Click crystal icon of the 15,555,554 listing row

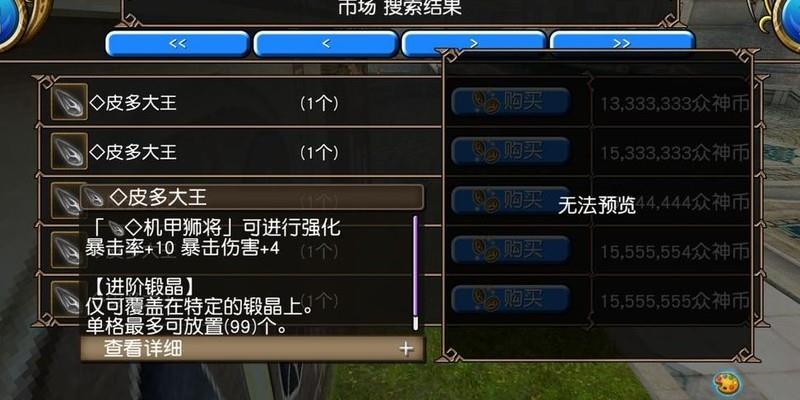[x=65, y=250]
